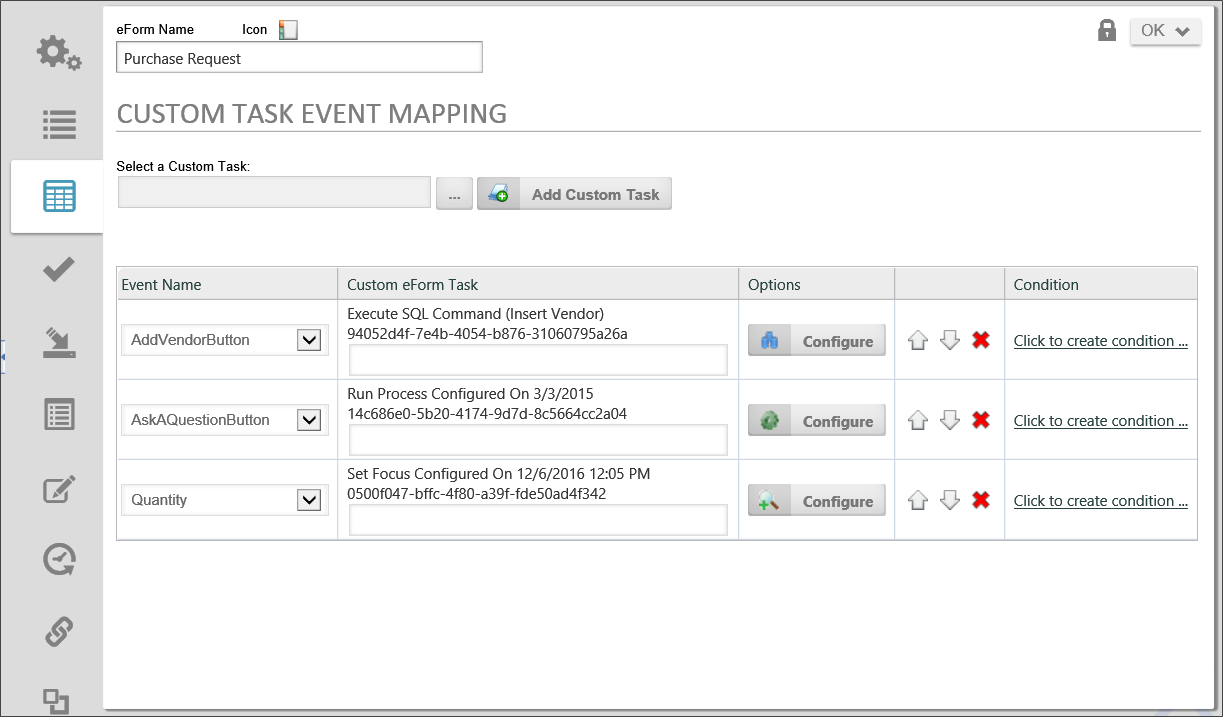Open the list view sidebar icon
Screen dimensions: 1223x717
coord(59,125)
